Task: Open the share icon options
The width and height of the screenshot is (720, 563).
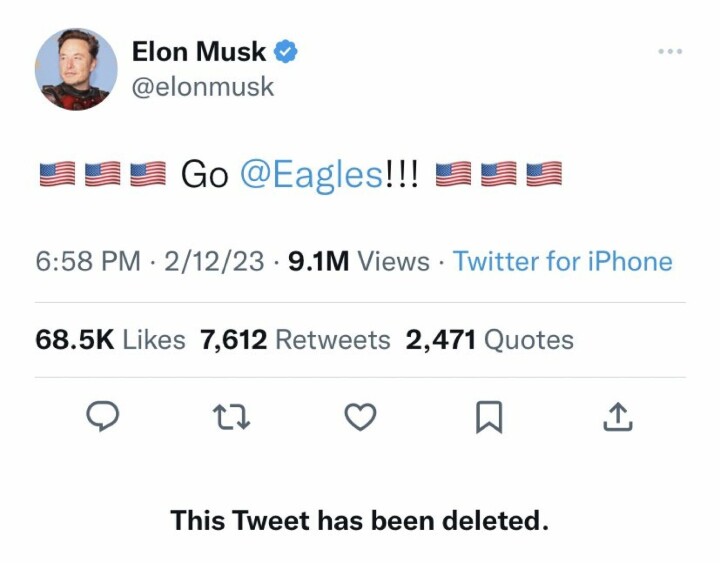Action: (617, 418)
